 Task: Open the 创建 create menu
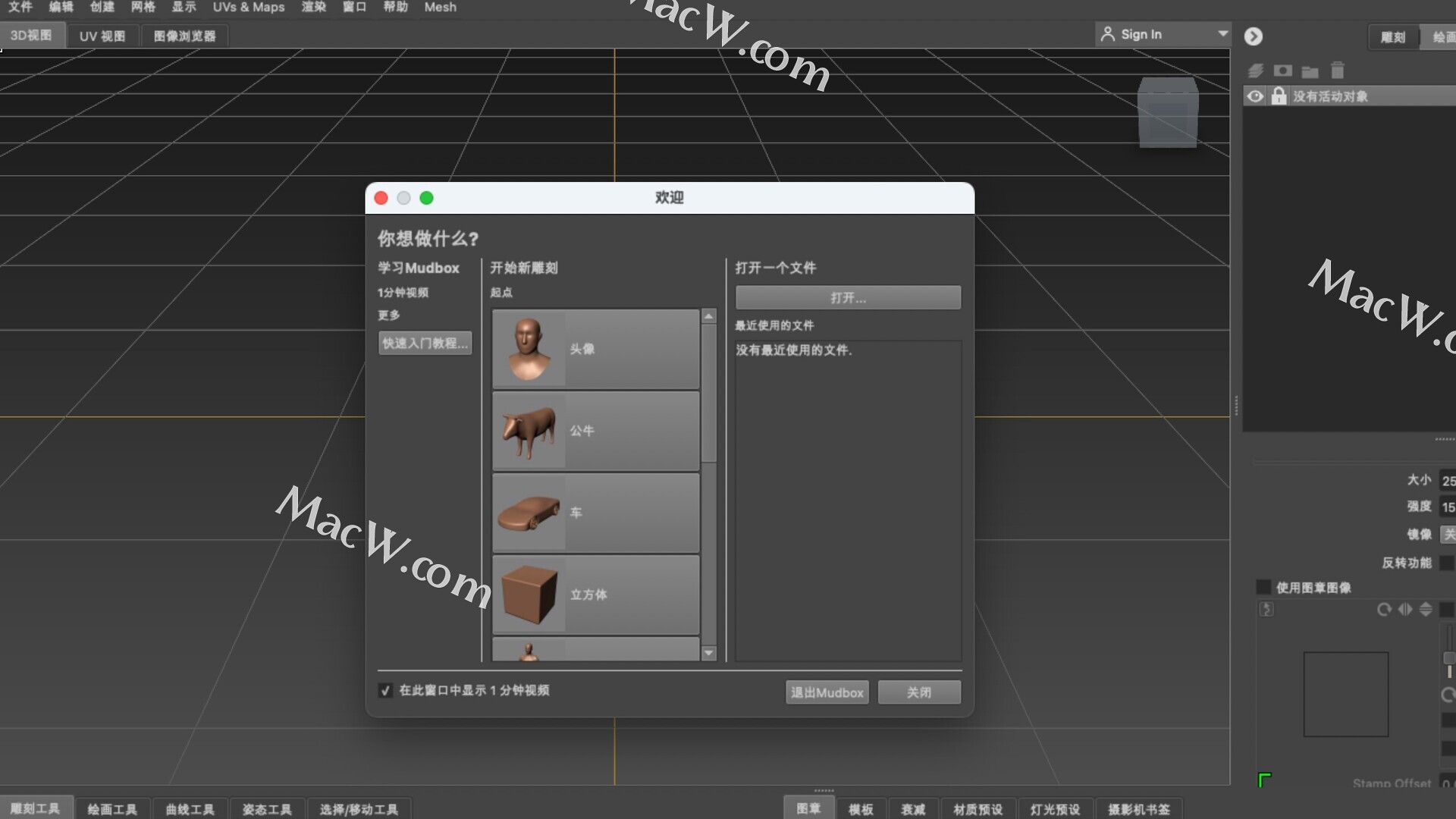point(102,7)
